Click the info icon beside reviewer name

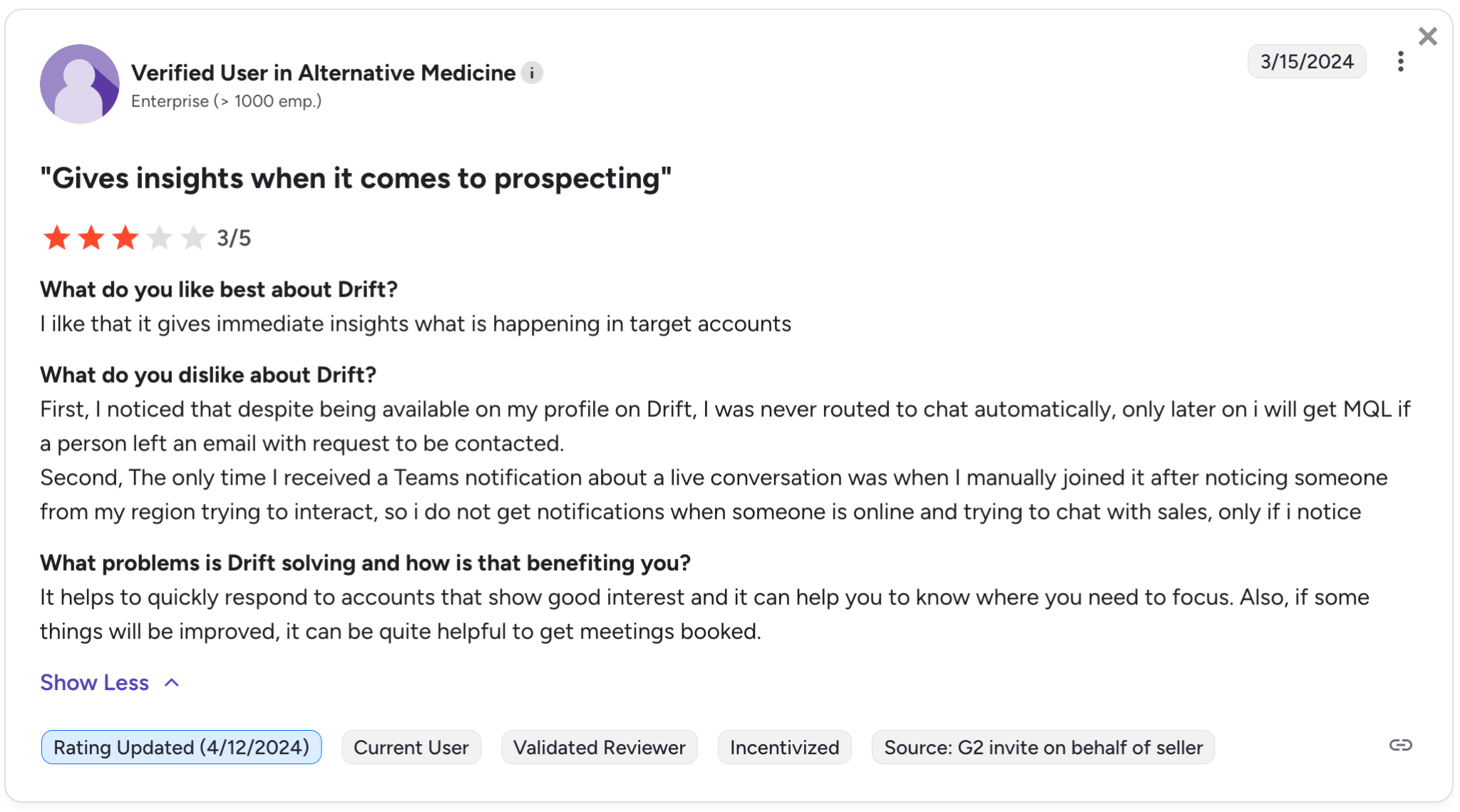532,72
